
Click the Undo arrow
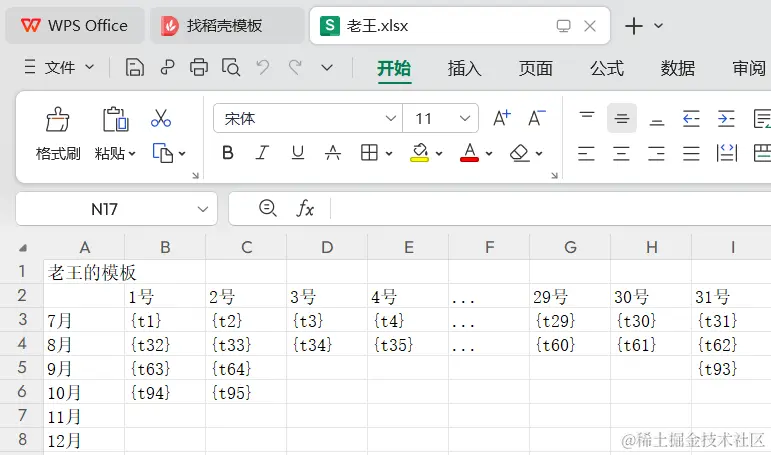click(x=263, y=67)
